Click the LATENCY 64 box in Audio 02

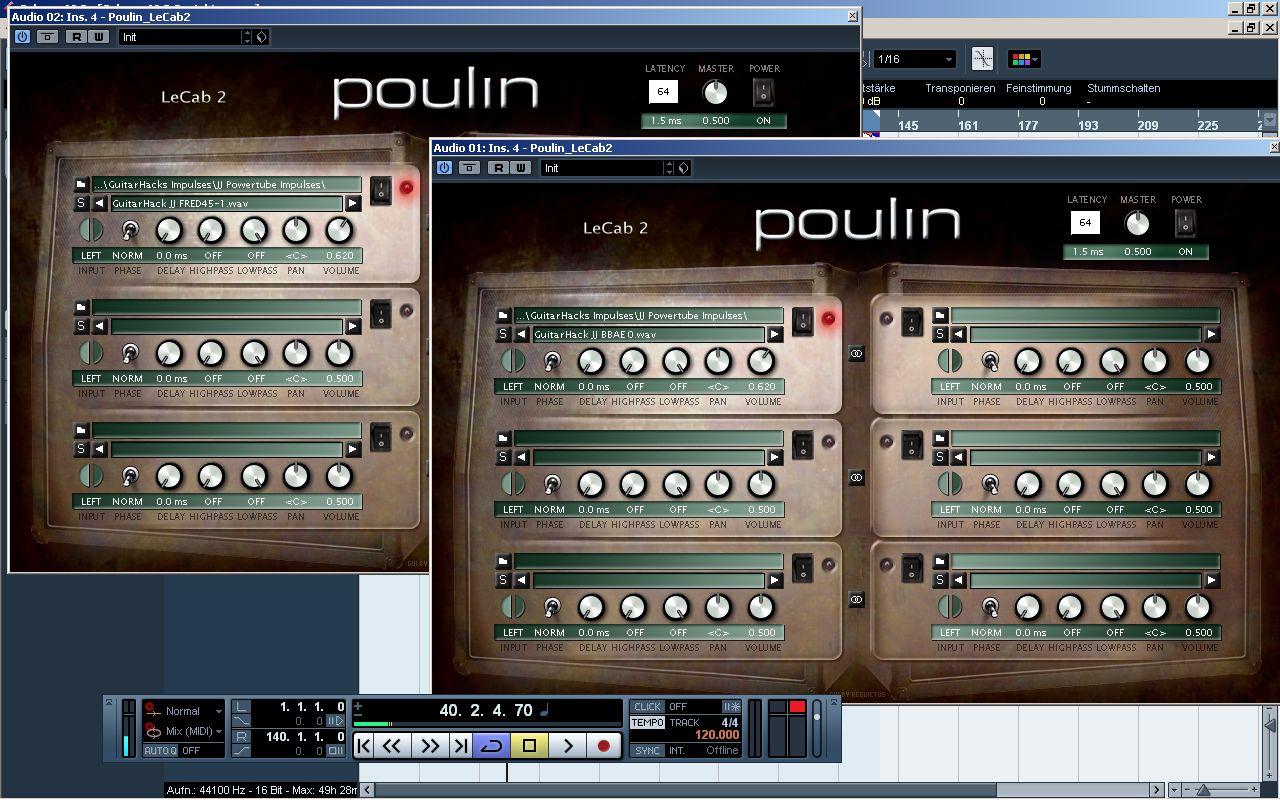(662, 92)
